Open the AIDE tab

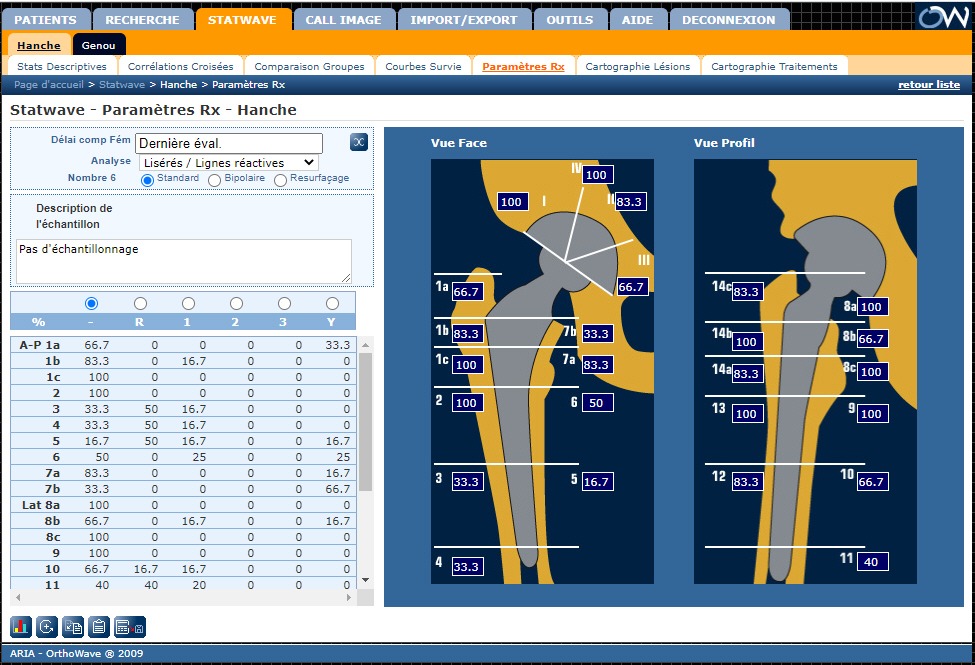click(x=638, y=20)
